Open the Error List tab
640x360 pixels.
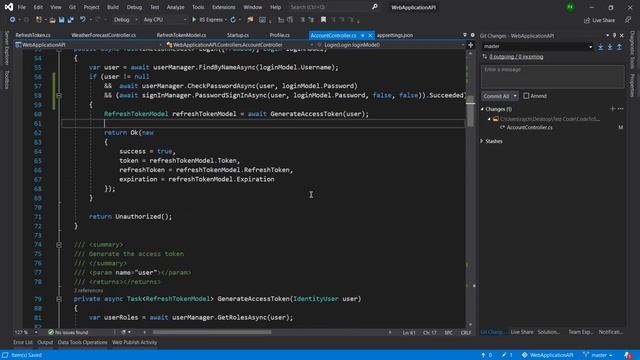pyautogui.click(x=23, y=342)
